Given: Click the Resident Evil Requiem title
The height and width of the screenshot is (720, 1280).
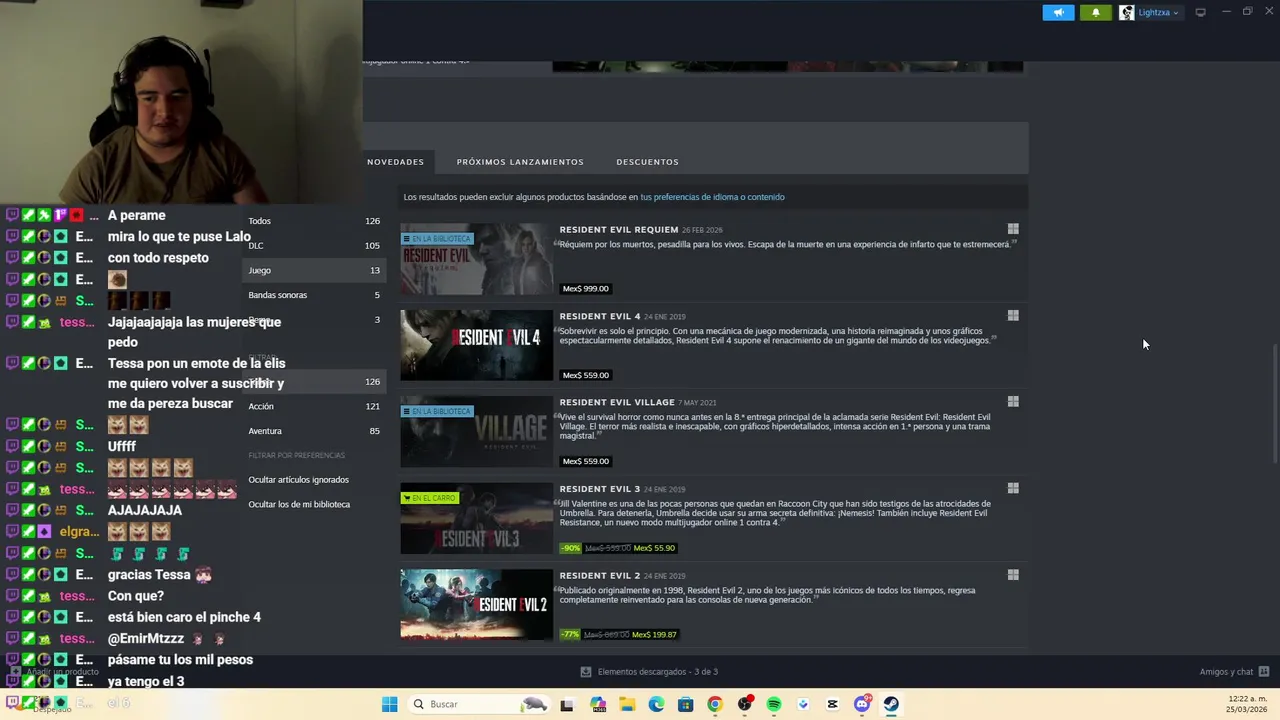Looking at the screenshot, I should pos(618,230).
